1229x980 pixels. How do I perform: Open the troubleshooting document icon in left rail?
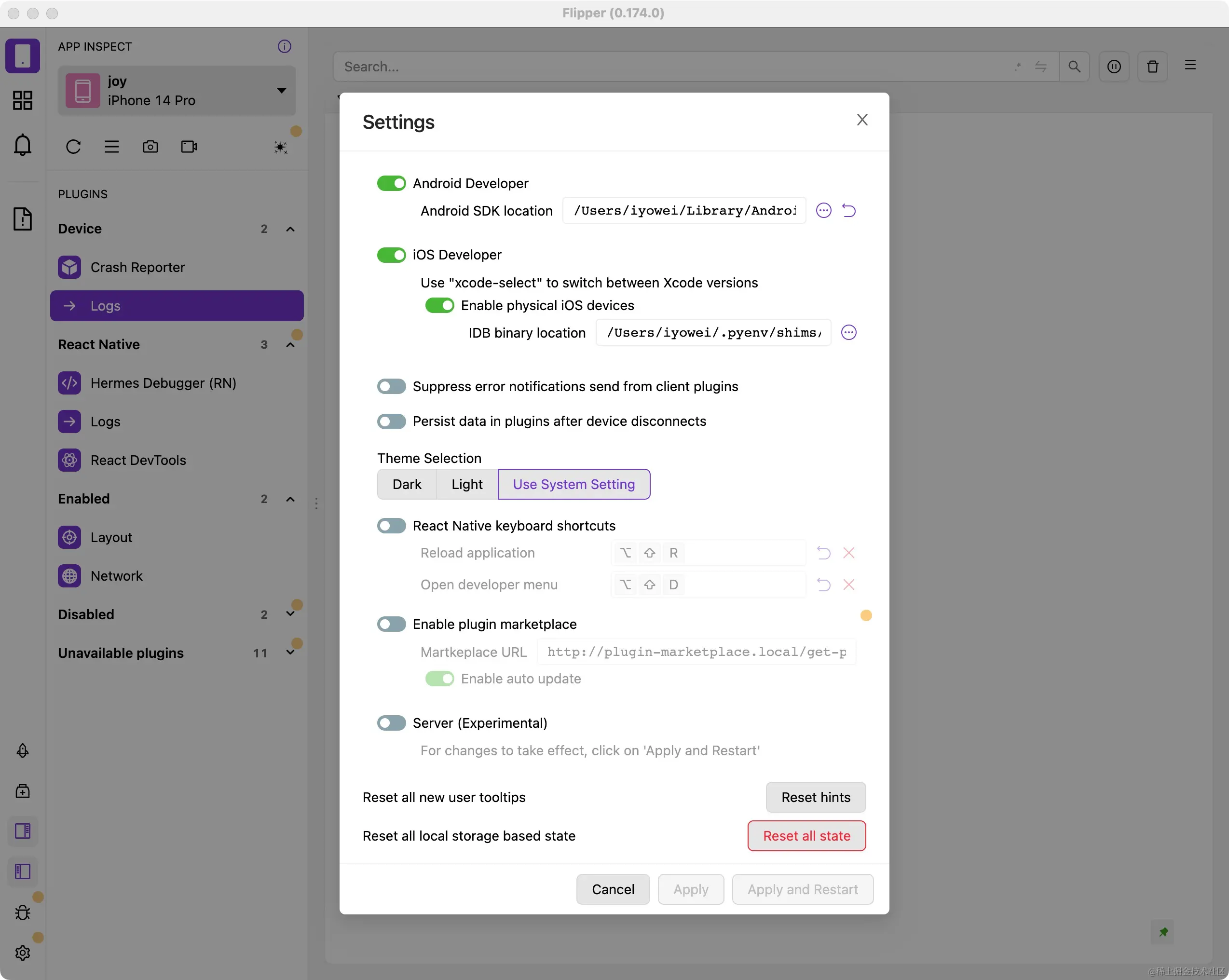pyautogui.click(x=23, y=219)
